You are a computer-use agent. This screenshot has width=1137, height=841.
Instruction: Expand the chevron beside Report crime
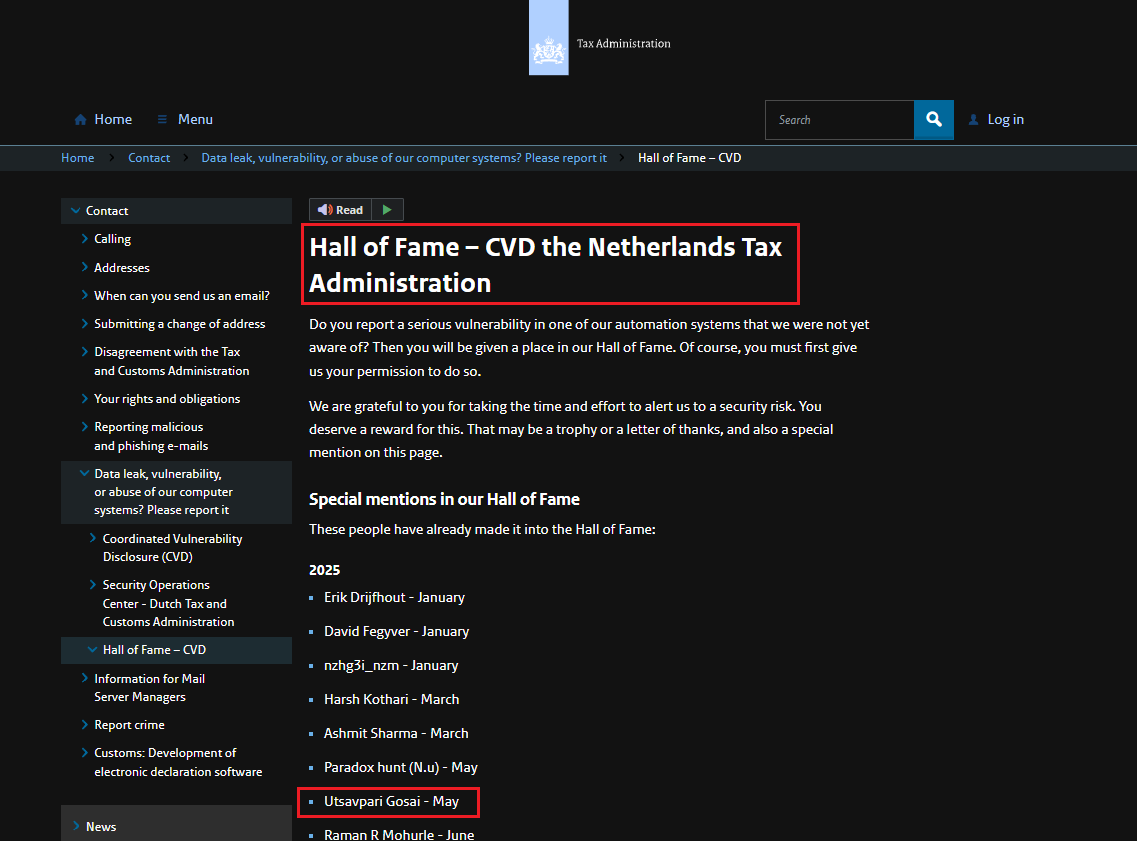tap(85, 724)
